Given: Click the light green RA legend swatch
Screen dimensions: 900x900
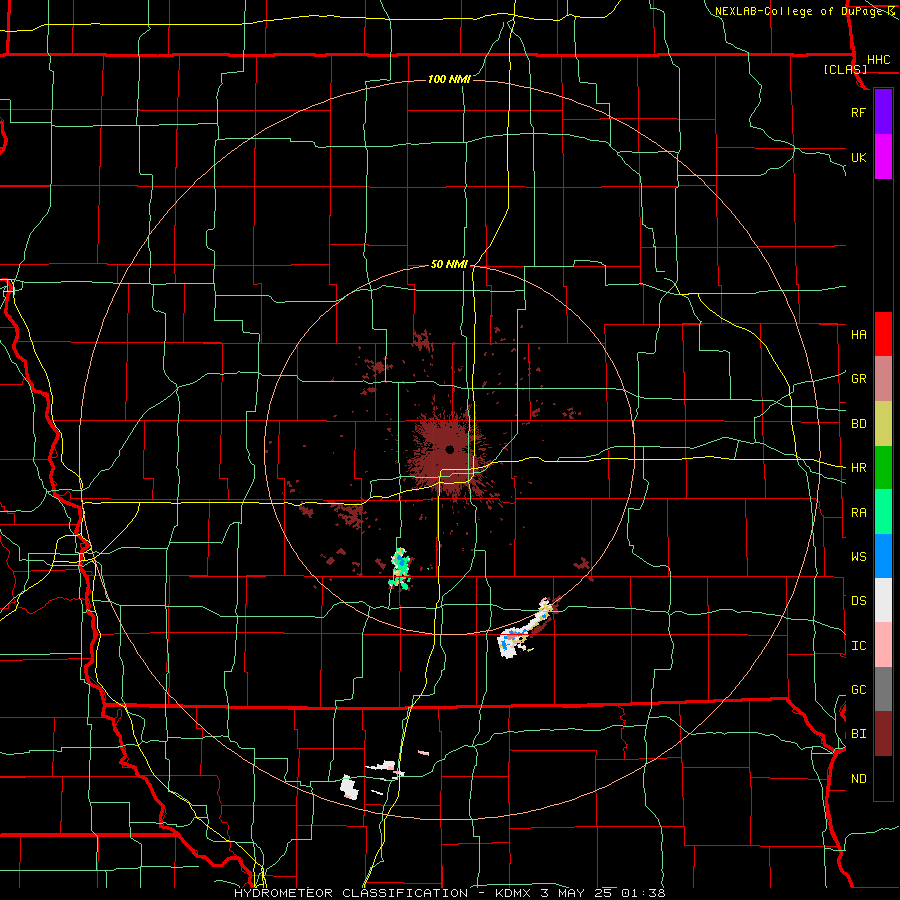Looking at the screenshot, I should [883, 512].
